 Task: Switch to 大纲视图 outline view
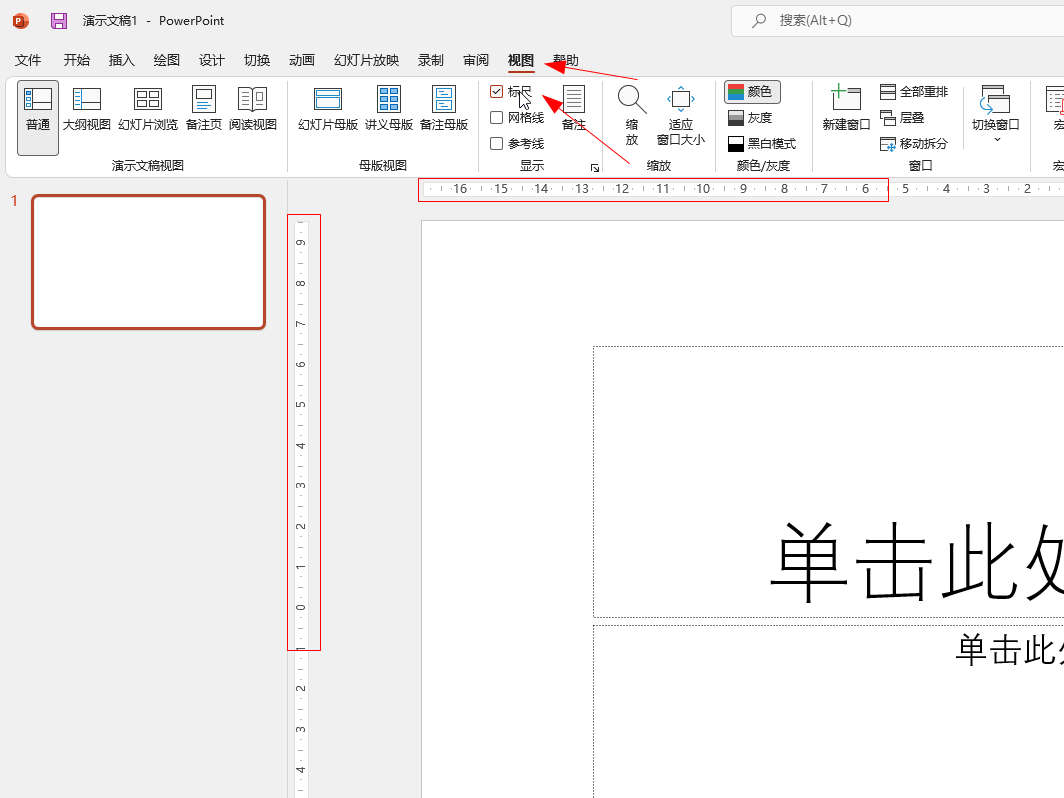click(87, 108)
